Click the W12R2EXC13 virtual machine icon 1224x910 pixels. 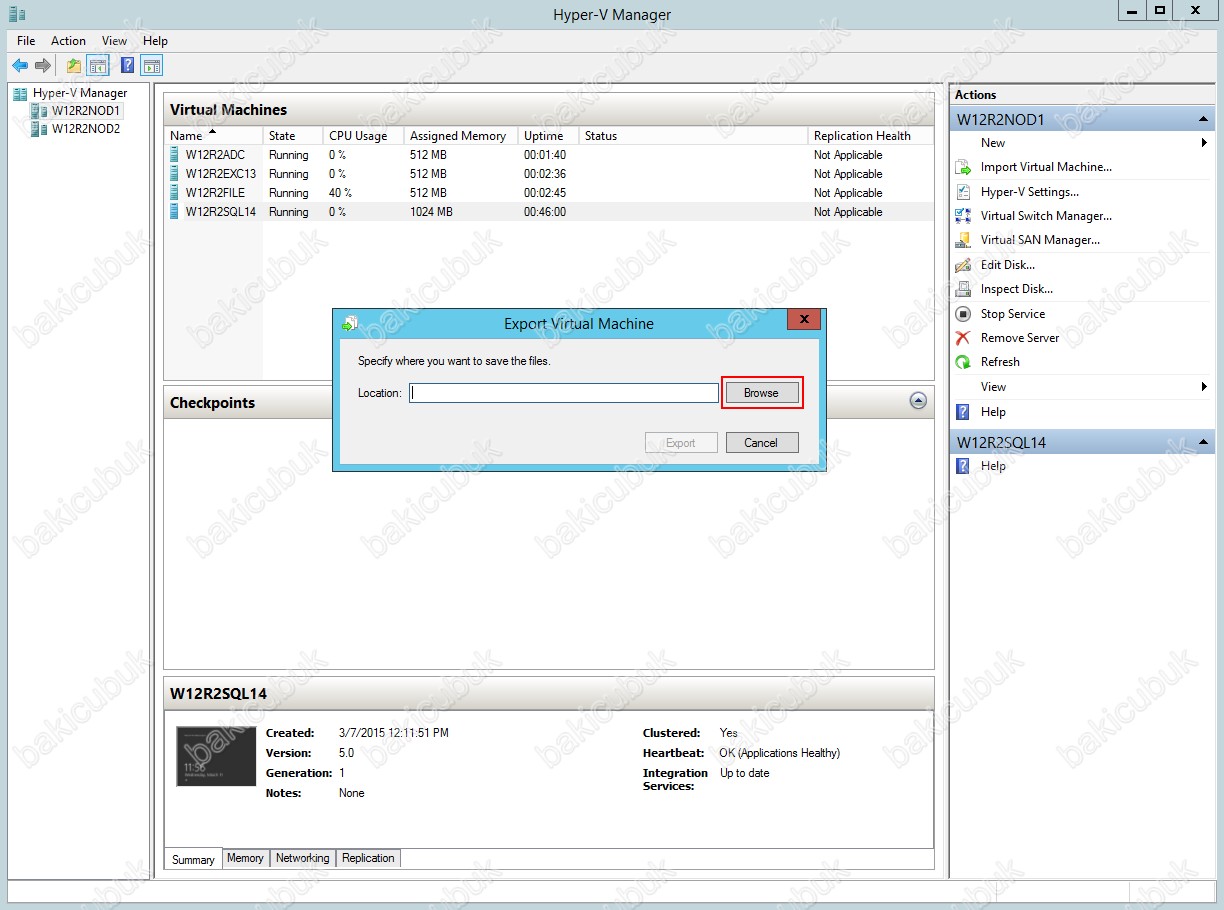(175, 174)
